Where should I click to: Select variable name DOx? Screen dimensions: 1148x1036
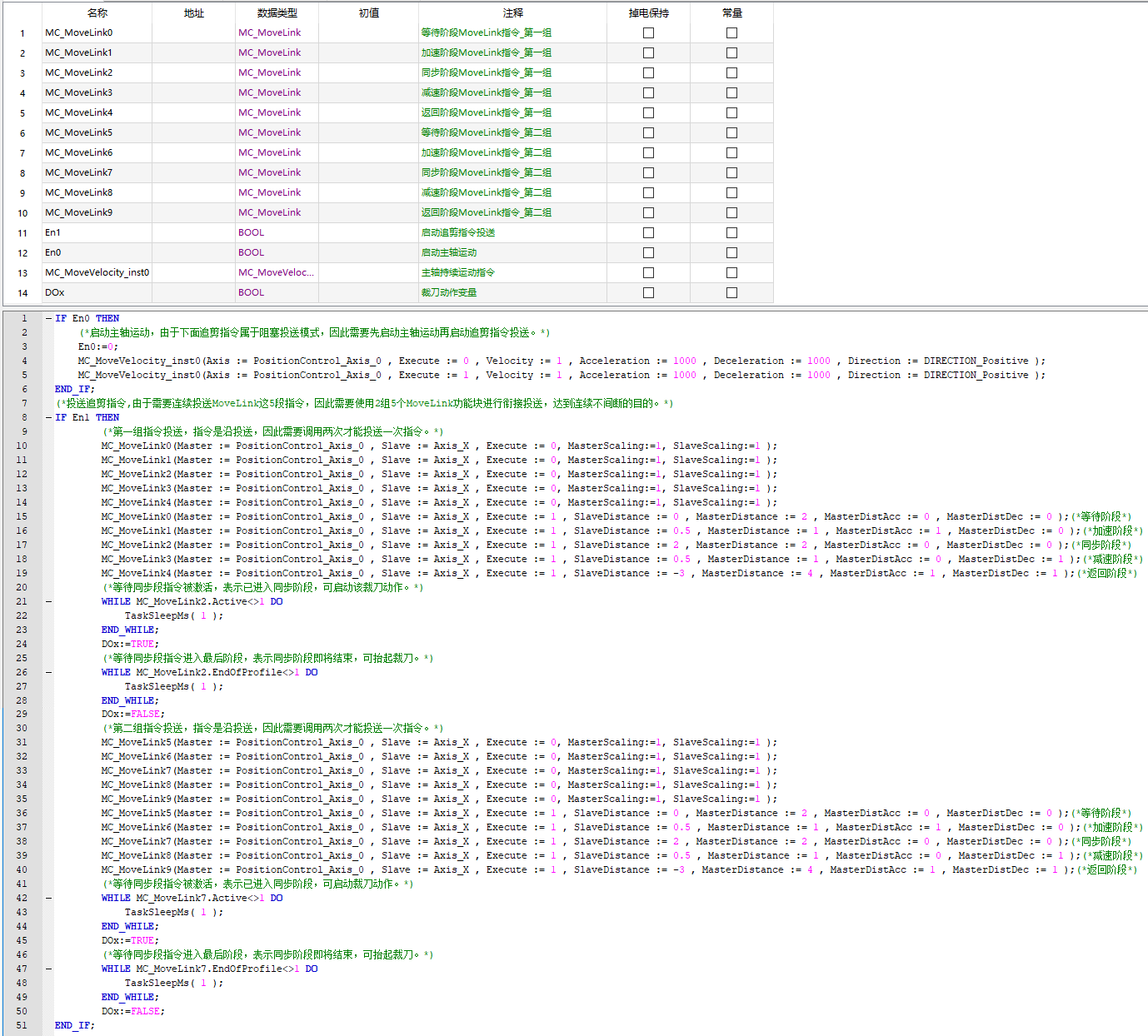click(55, 293)
